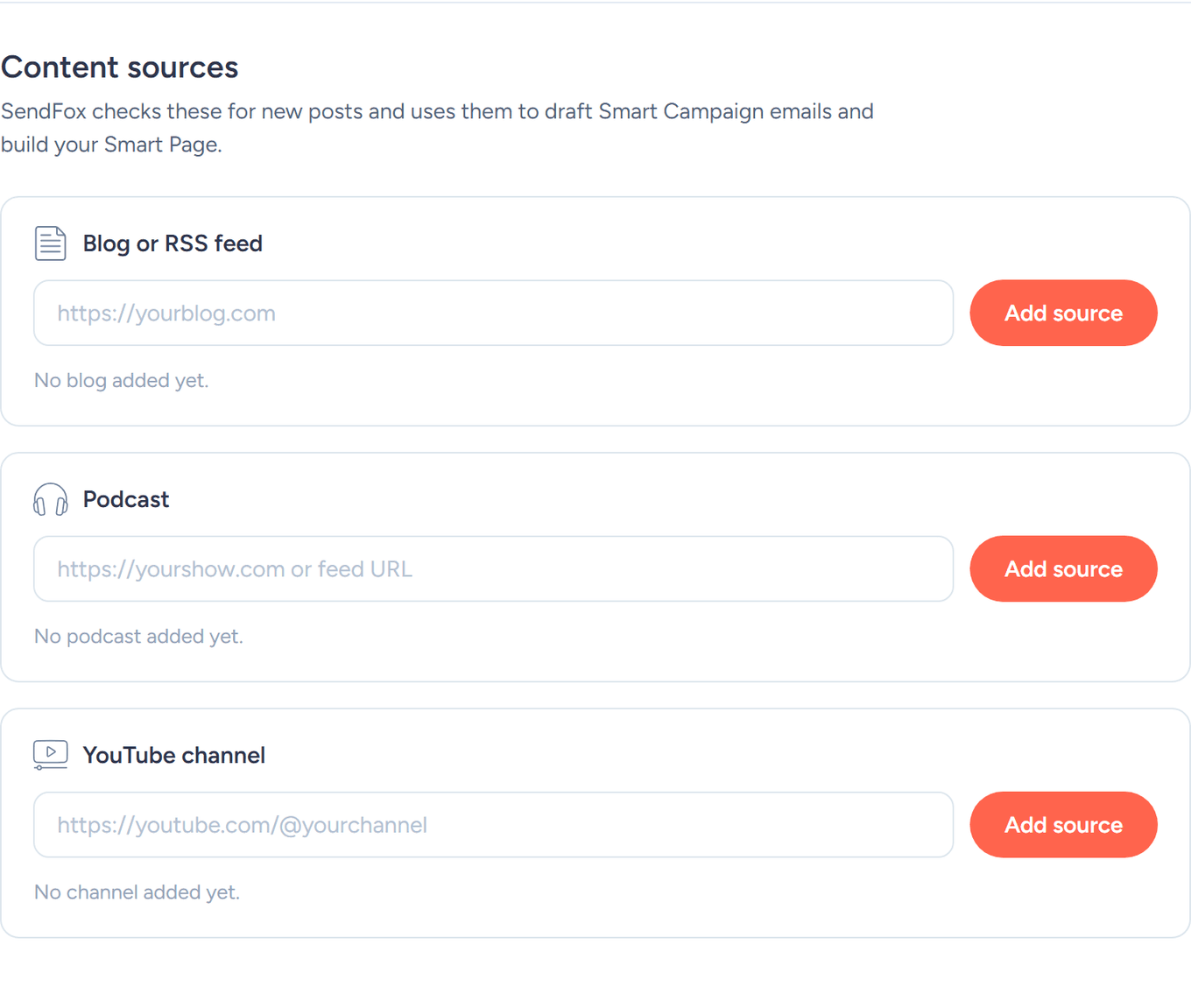The width and height of the screenshot is (1191, 1008).
Task: Click the SendFox checks description paragraph
Action: (x=437, y=128)
